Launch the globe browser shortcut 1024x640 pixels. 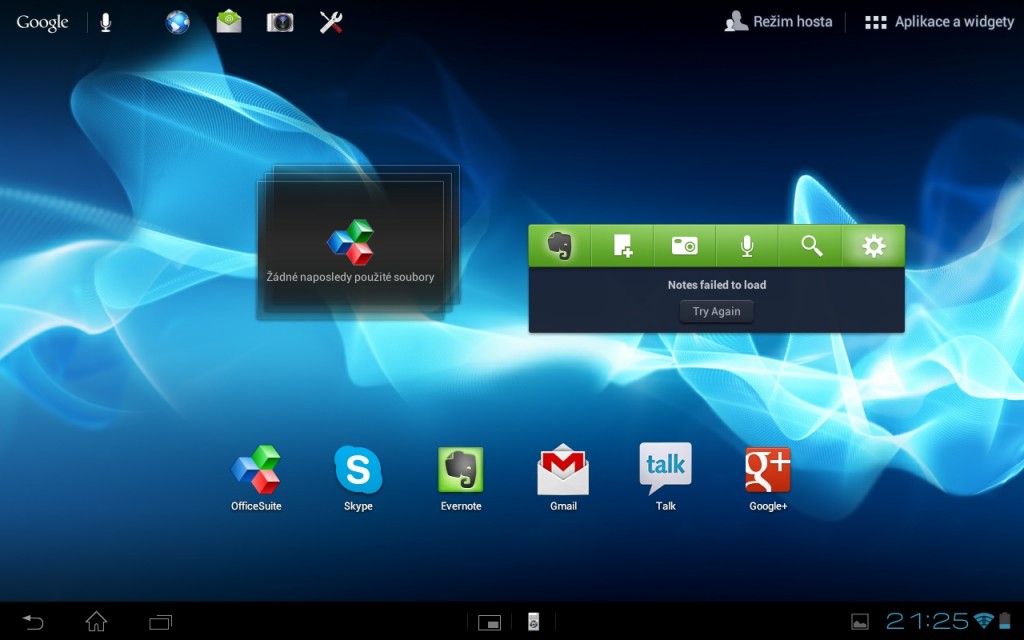pos(177,22)
